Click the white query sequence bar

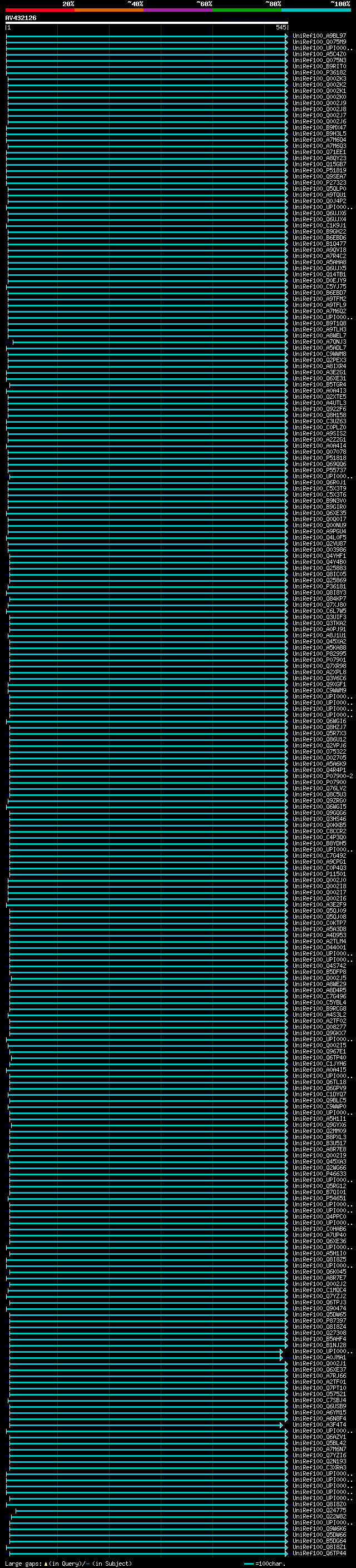pyautogui.click(x=147, y=22)
